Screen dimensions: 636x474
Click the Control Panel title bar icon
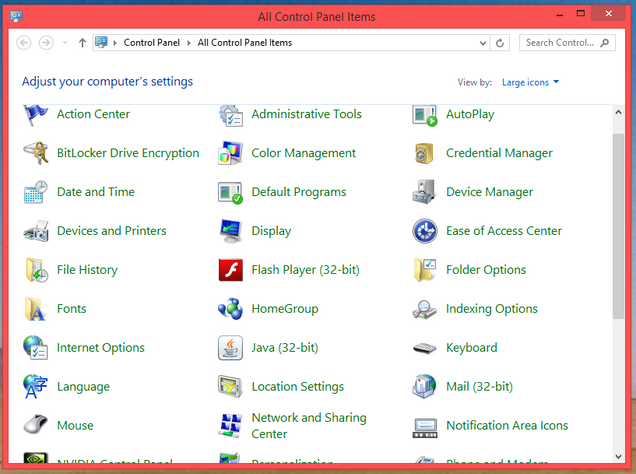click(17, 16)
